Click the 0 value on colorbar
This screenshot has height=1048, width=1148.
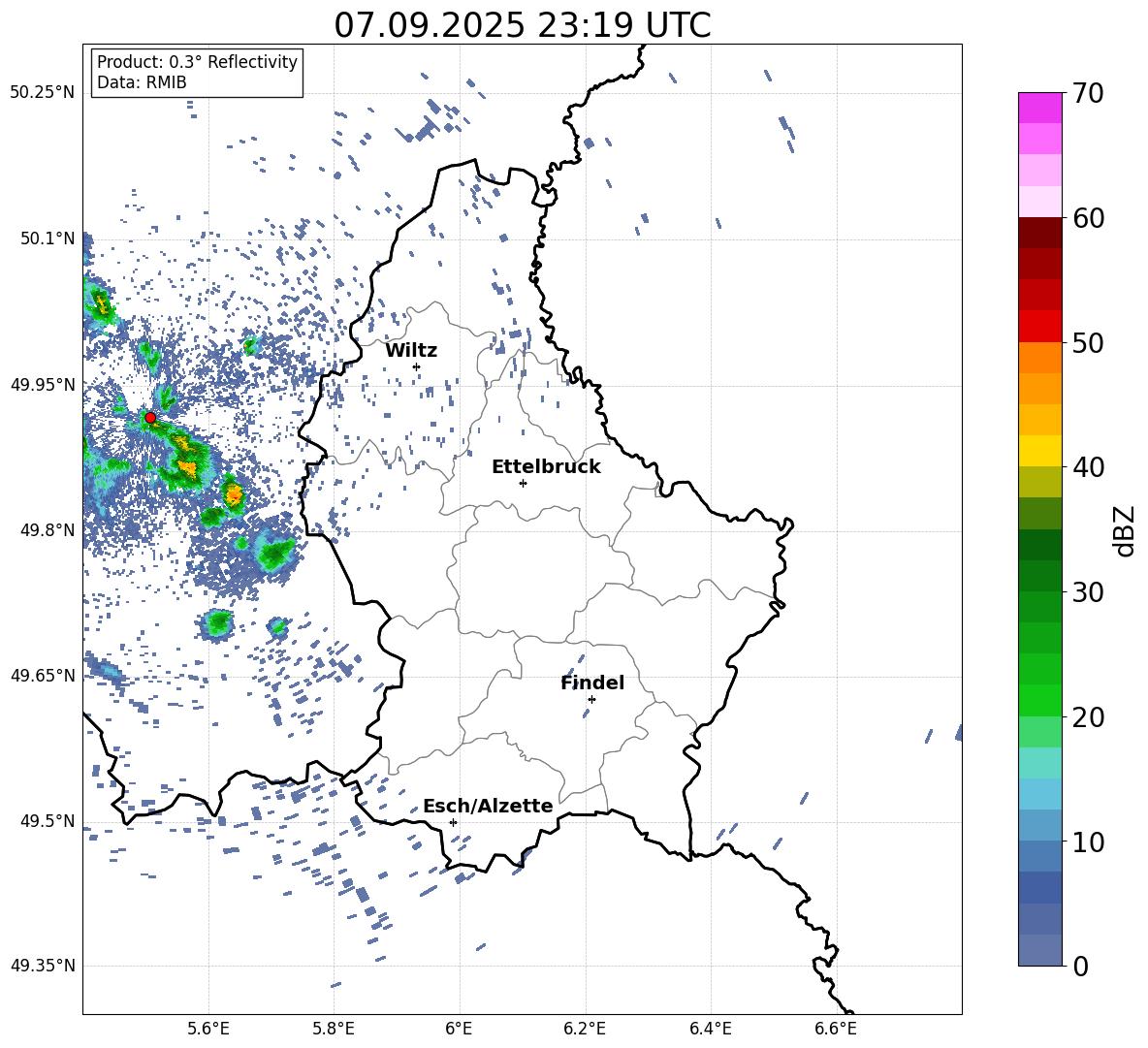[1081, 966]
